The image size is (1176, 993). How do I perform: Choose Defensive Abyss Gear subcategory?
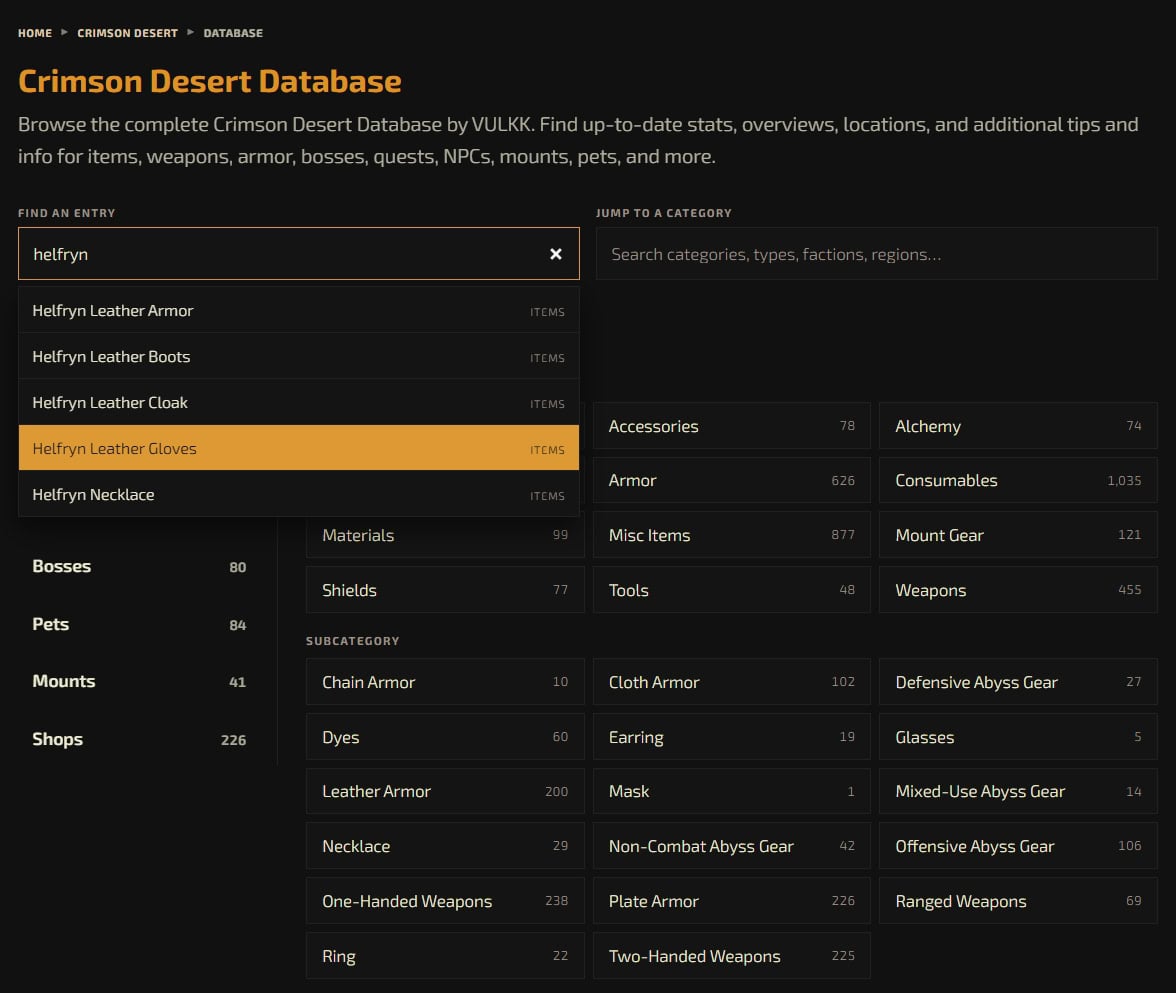[x=1018, y=682]
